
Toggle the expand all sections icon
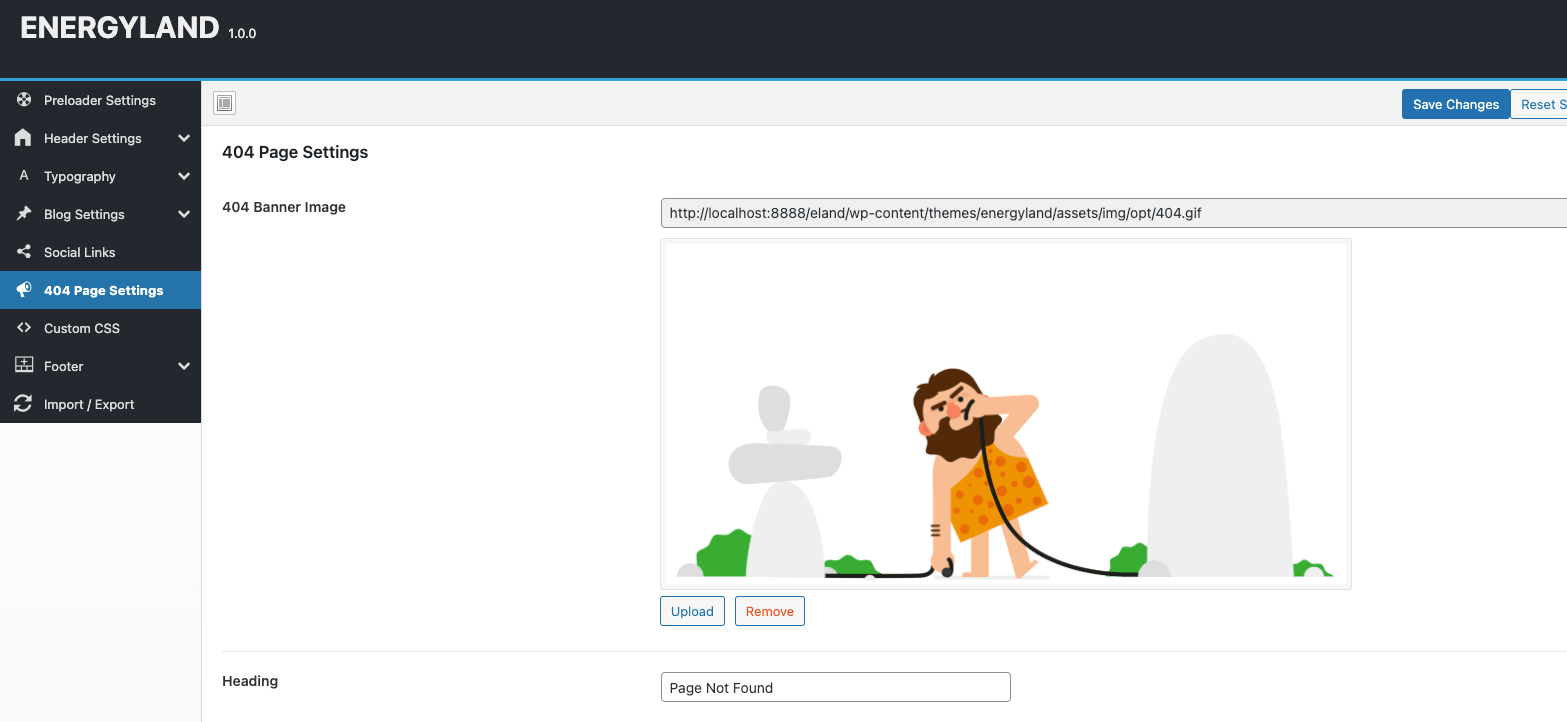(225, 103)
